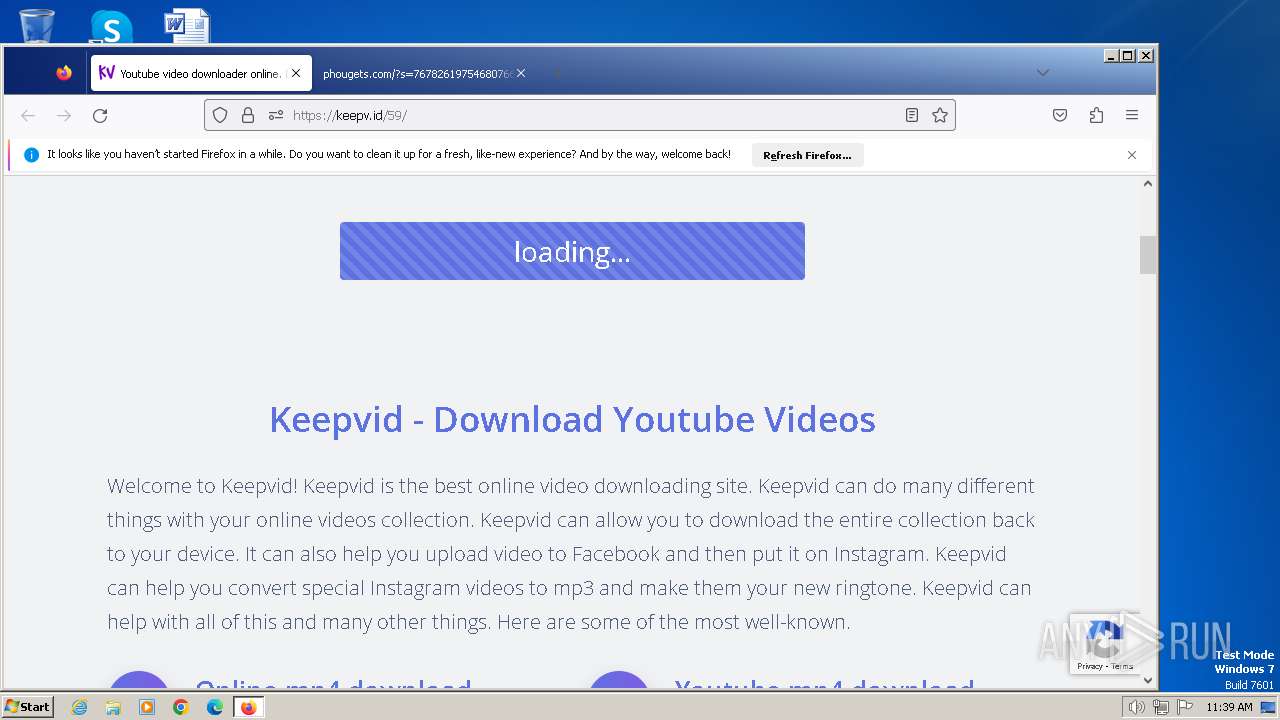1280x720 pixels.
Task: Open the list all tabs dropdown
Action: (1043, 72)
